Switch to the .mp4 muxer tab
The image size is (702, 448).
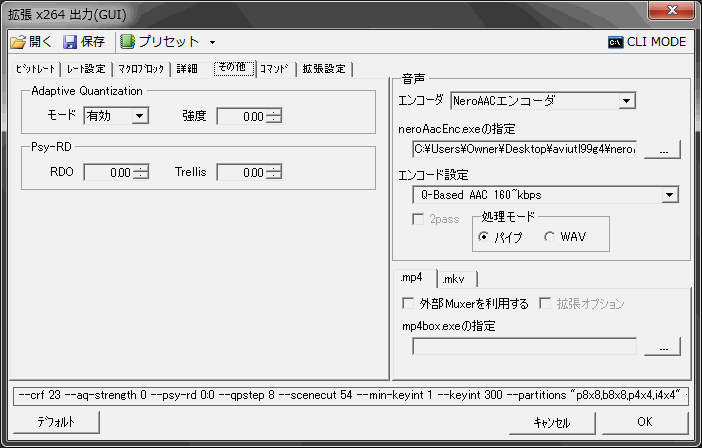tap(414, 278)
